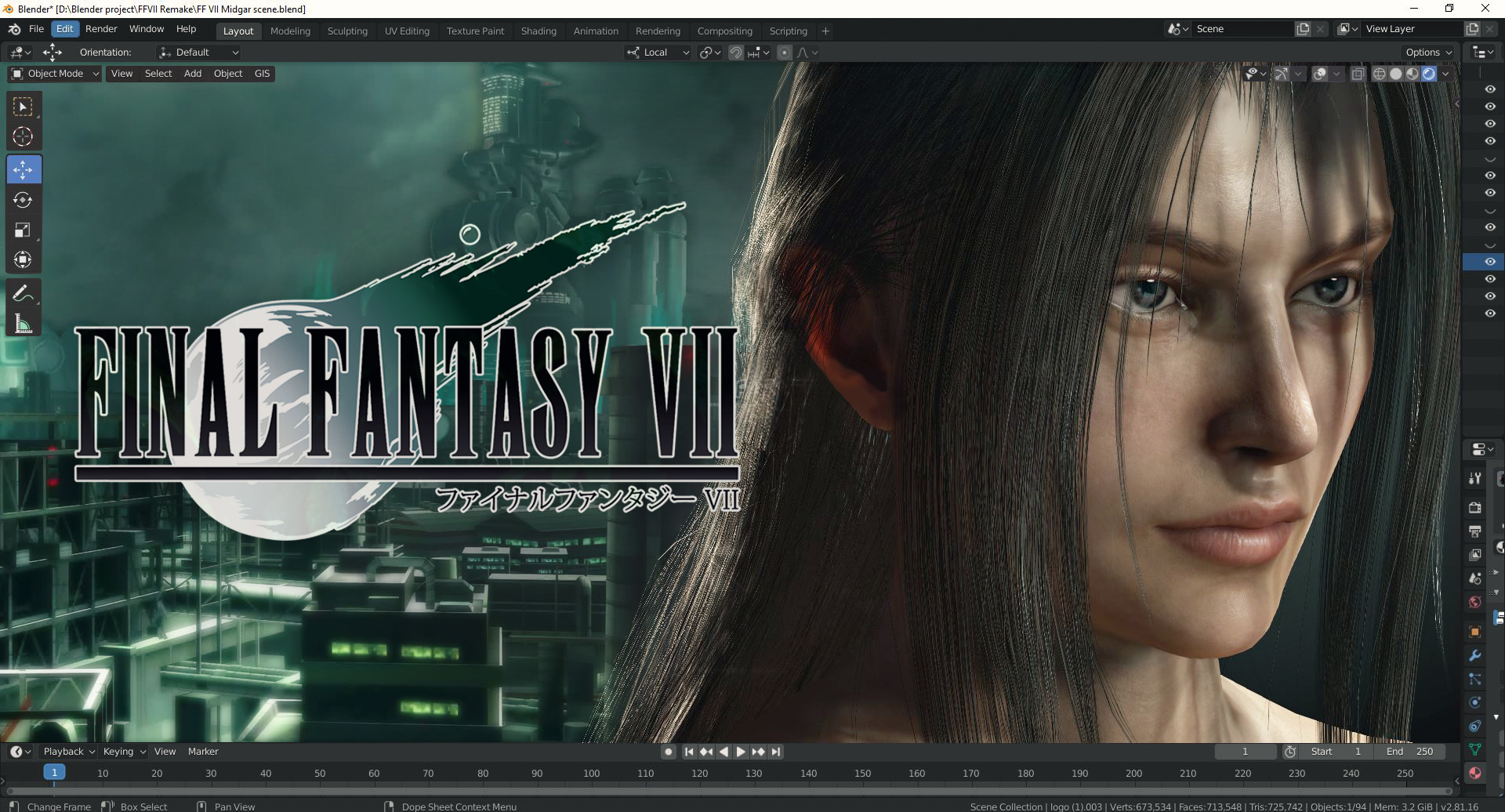
Task: Play the animation forward
Action: point(741,752)
